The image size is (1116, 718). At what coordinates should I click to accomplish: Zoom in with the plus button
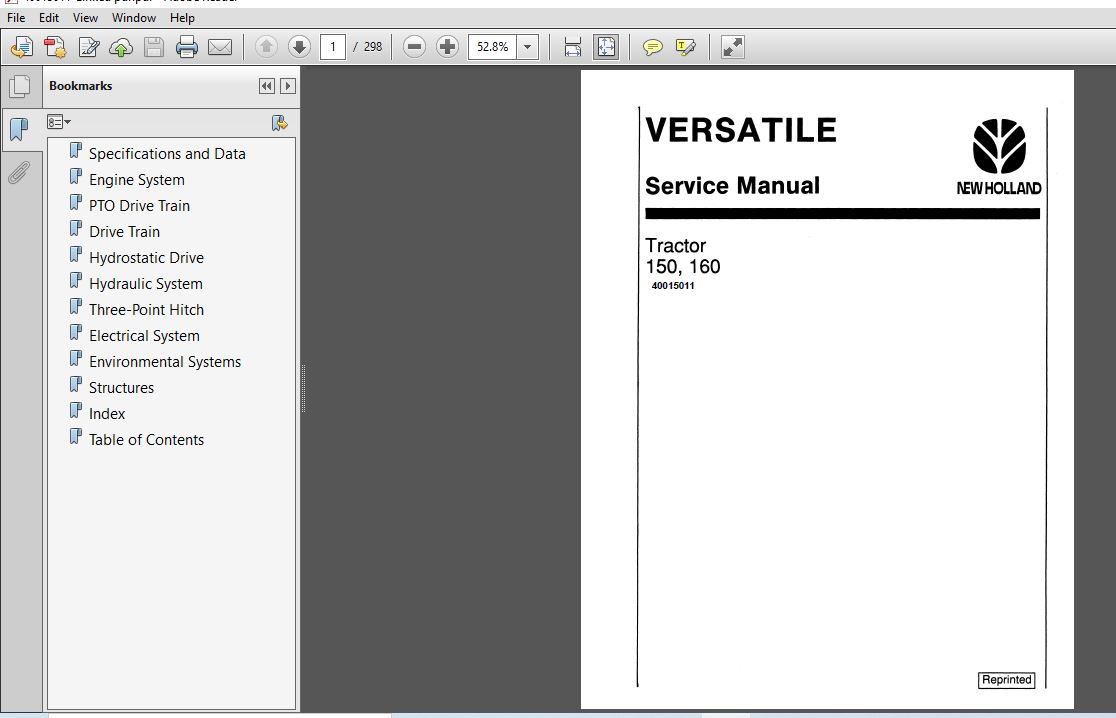click(x=447, y=47)
